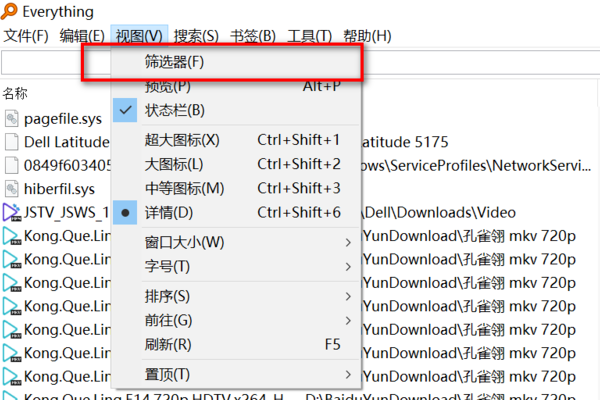Viewport: 600px width, 400px height.
Task: Open the 帮助(H) menu
Action: click(x=367, y=36)
